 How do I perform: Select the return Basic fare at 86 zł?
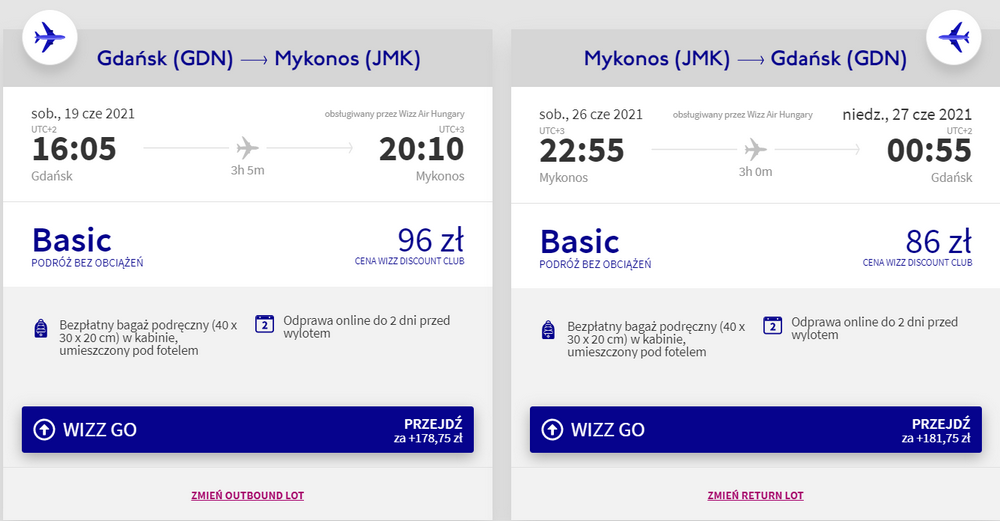tap(756, 246)
